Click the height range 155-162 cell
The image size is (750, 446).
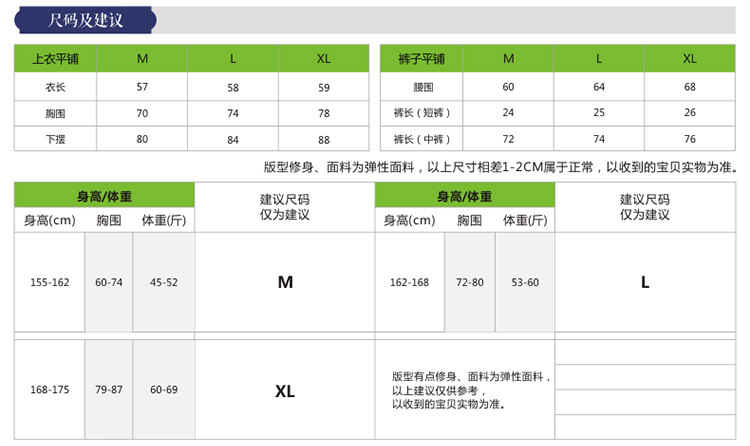pos(50,282)
